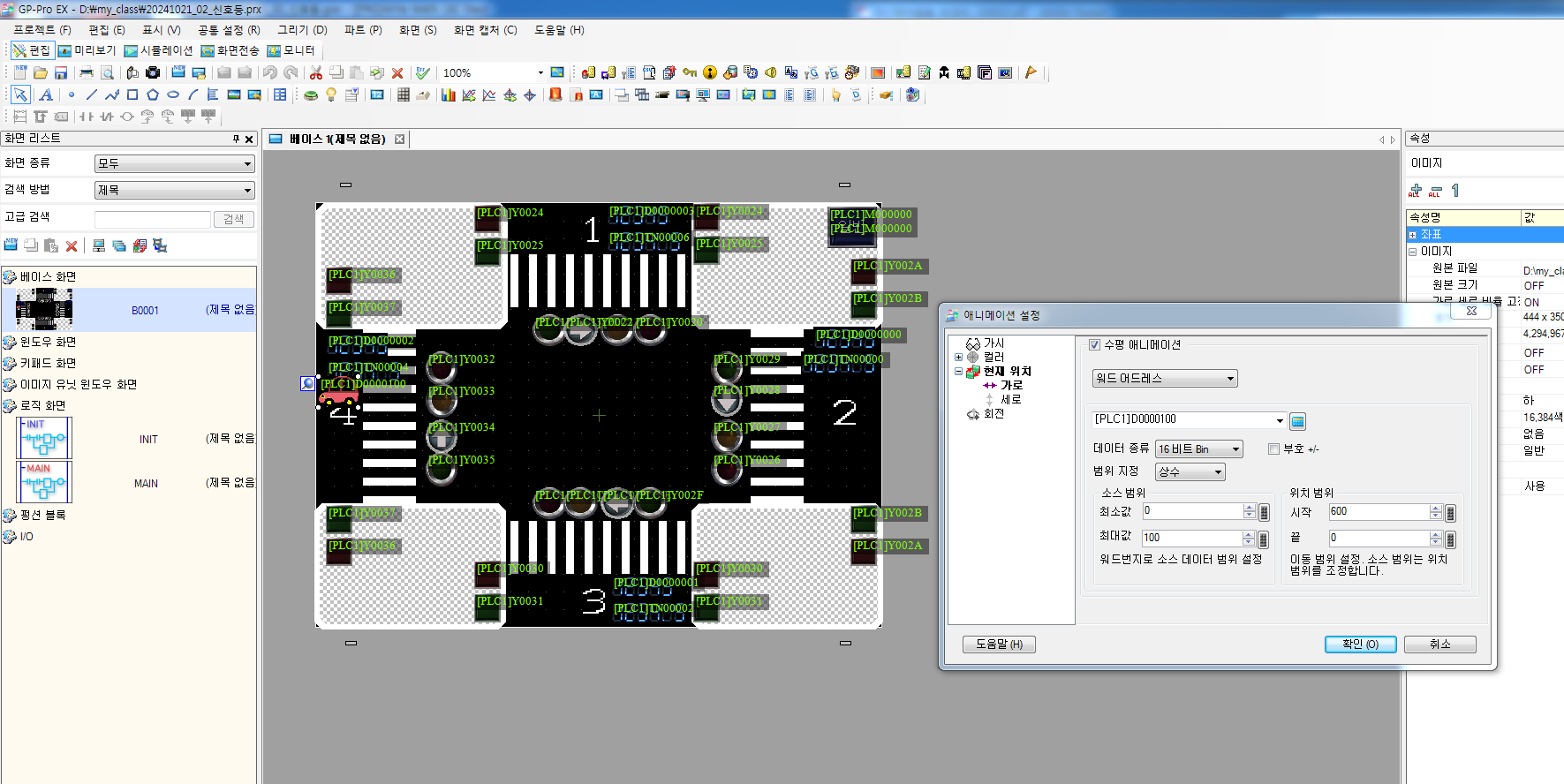This screenshot has width=1564, height=784.
Task: Click the yellow Information icon
Action: [x=710, y=72]
